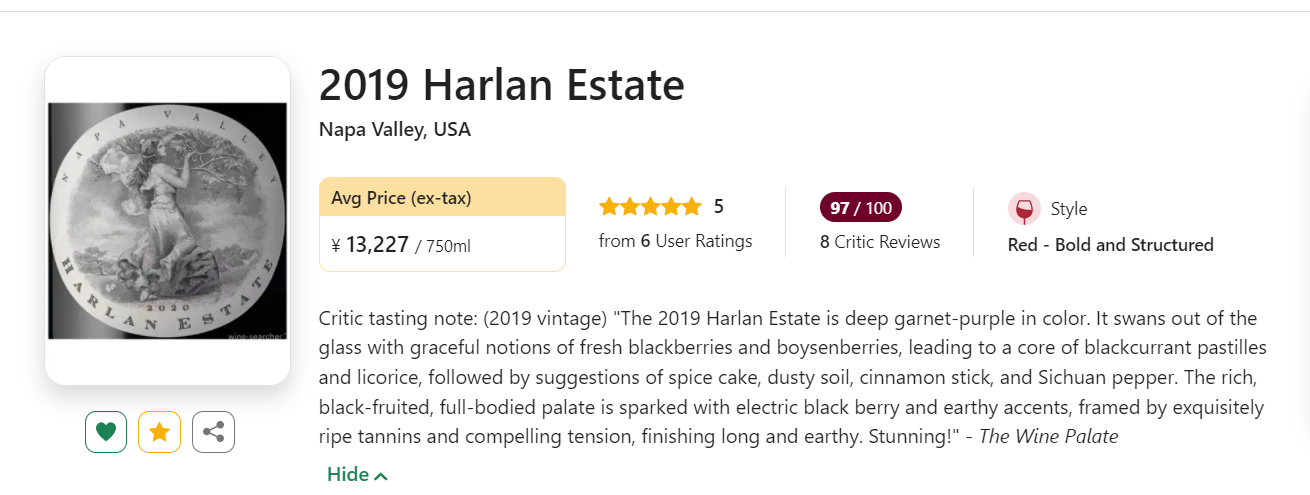
Task: Click the / 750ml bottle size text
Action: point(443,246)
